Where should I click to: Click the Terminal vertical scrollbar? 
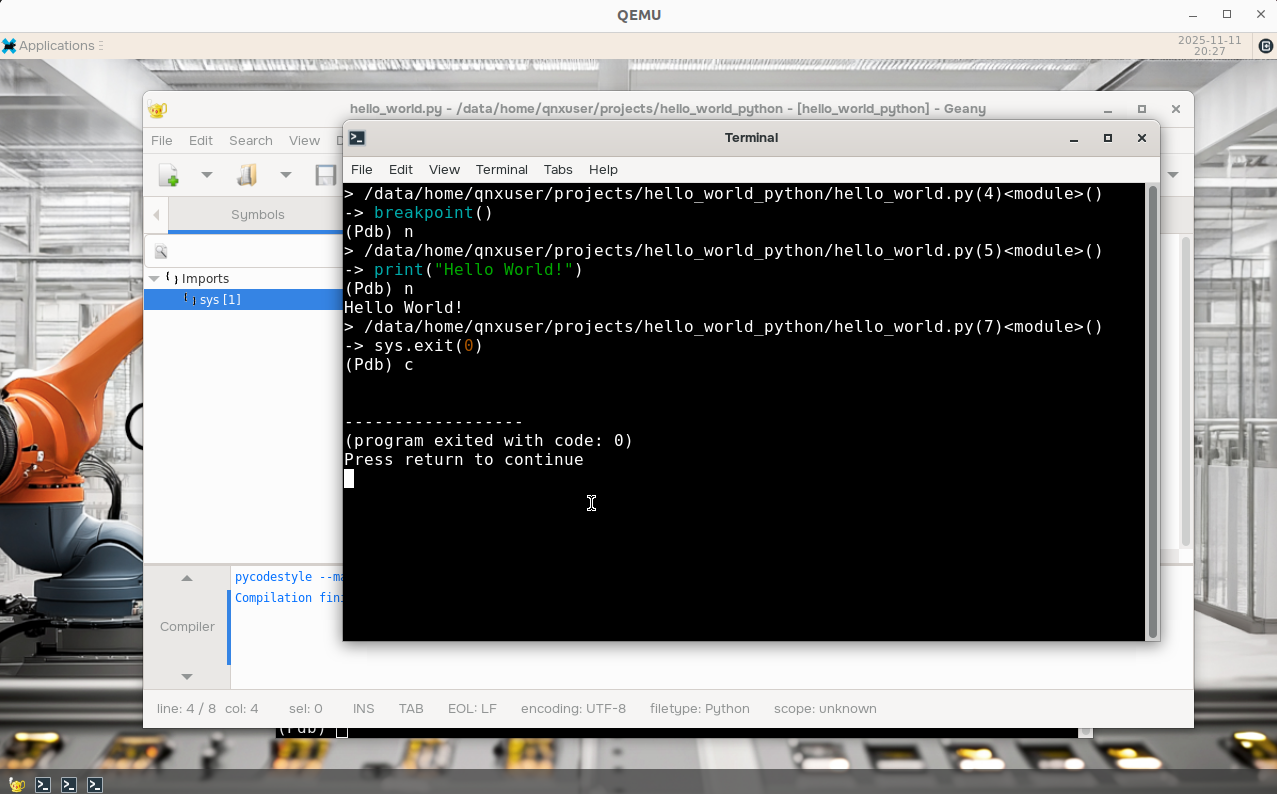[1152, 410]
